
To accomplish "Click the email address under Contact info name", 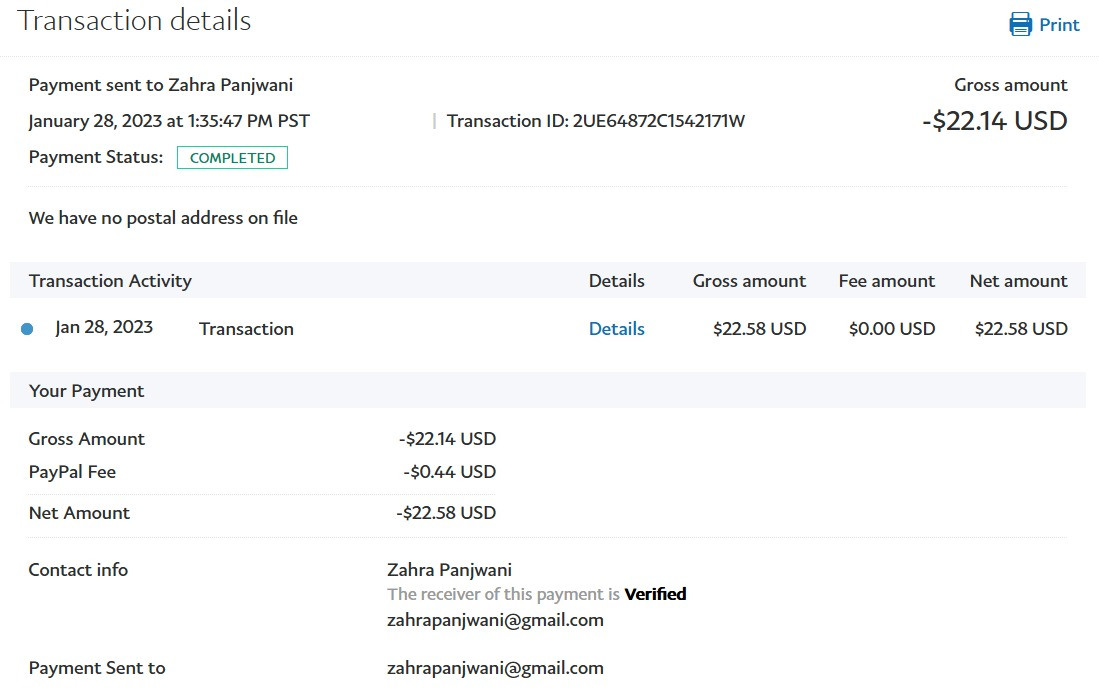I will pos(495,620).
